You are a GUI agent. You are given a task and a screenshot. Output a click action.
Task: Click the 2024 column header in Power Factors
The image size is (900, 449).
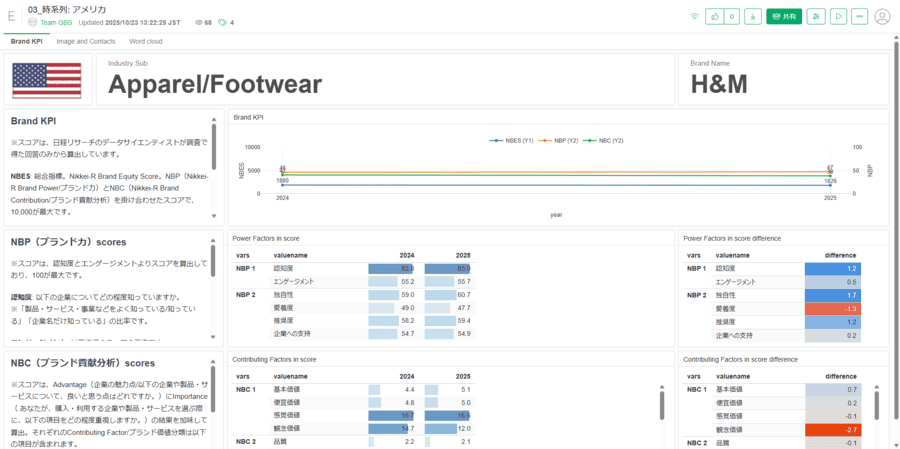click(x=407, y=256)
